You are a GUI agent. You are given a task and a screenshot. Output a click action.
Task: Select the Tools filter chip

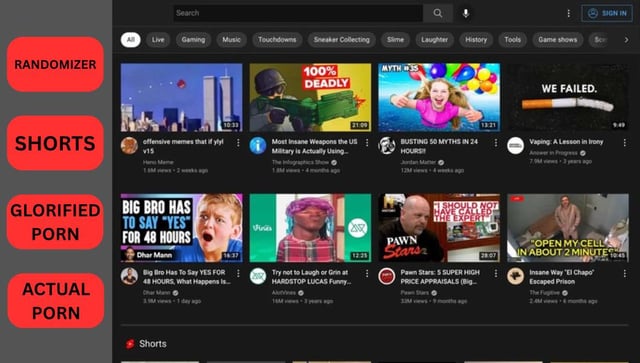point(512,40)
